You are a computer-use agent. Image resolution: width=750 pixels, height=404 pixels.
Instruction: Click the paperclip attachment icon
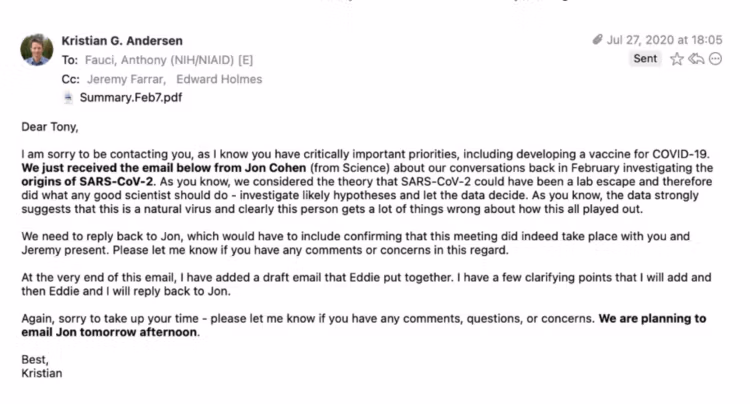coord(598,40)
